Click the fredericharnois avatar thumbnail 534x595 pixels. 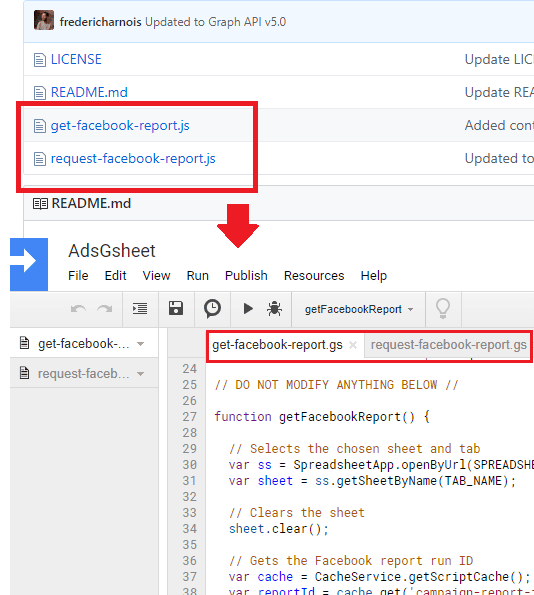44,20
